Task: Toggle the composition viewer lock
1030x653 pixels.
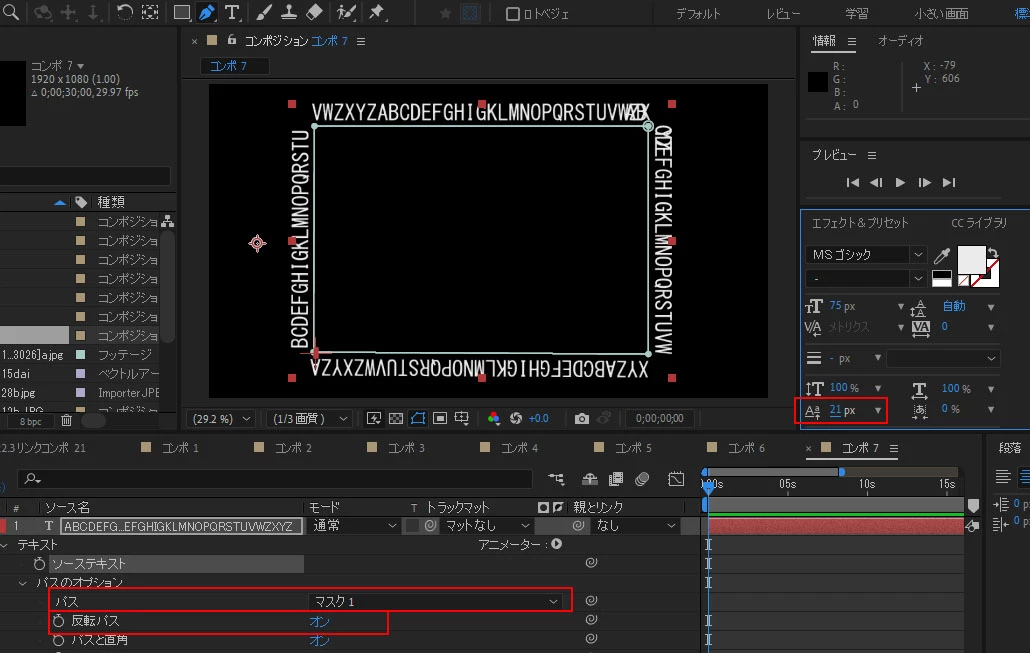Action: coord(232,40)
